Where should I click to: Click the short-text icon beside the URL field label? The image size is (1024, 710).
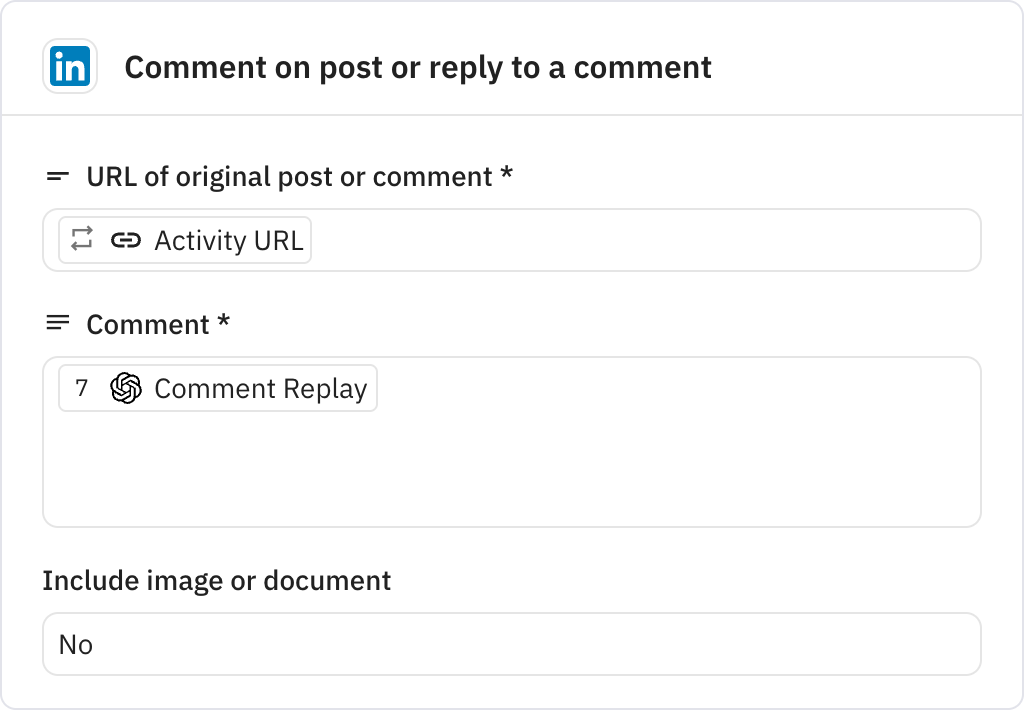[56, 176]
